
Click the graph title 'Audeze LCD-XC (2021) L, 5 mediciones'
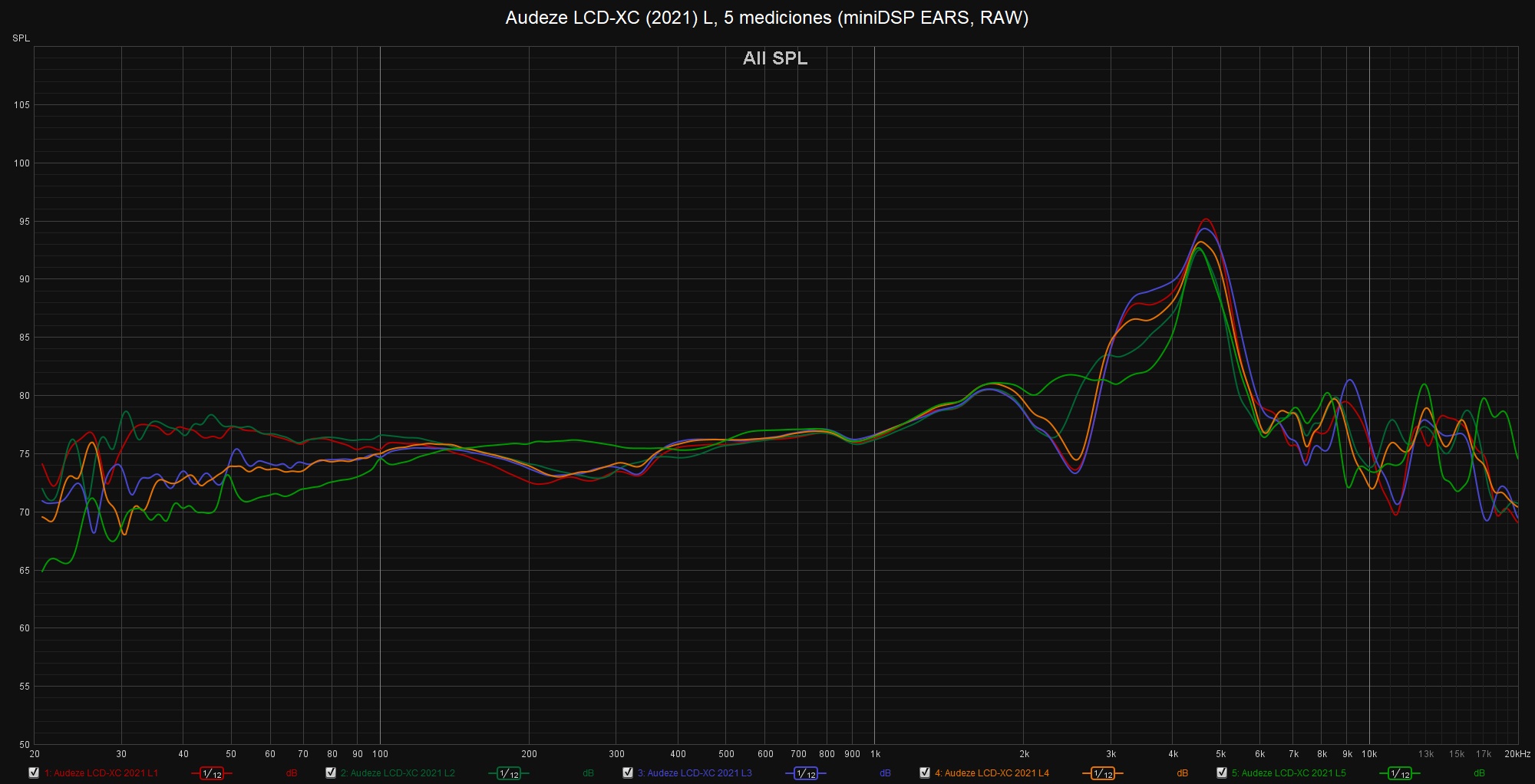[x=767, y=18]
